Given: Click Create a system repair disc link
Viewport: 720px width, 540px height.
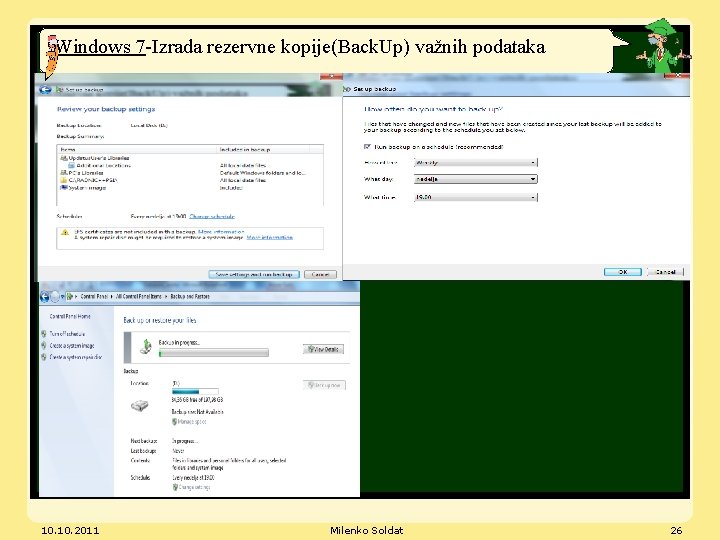Looking at the screenshot, I should pos(76,357).
